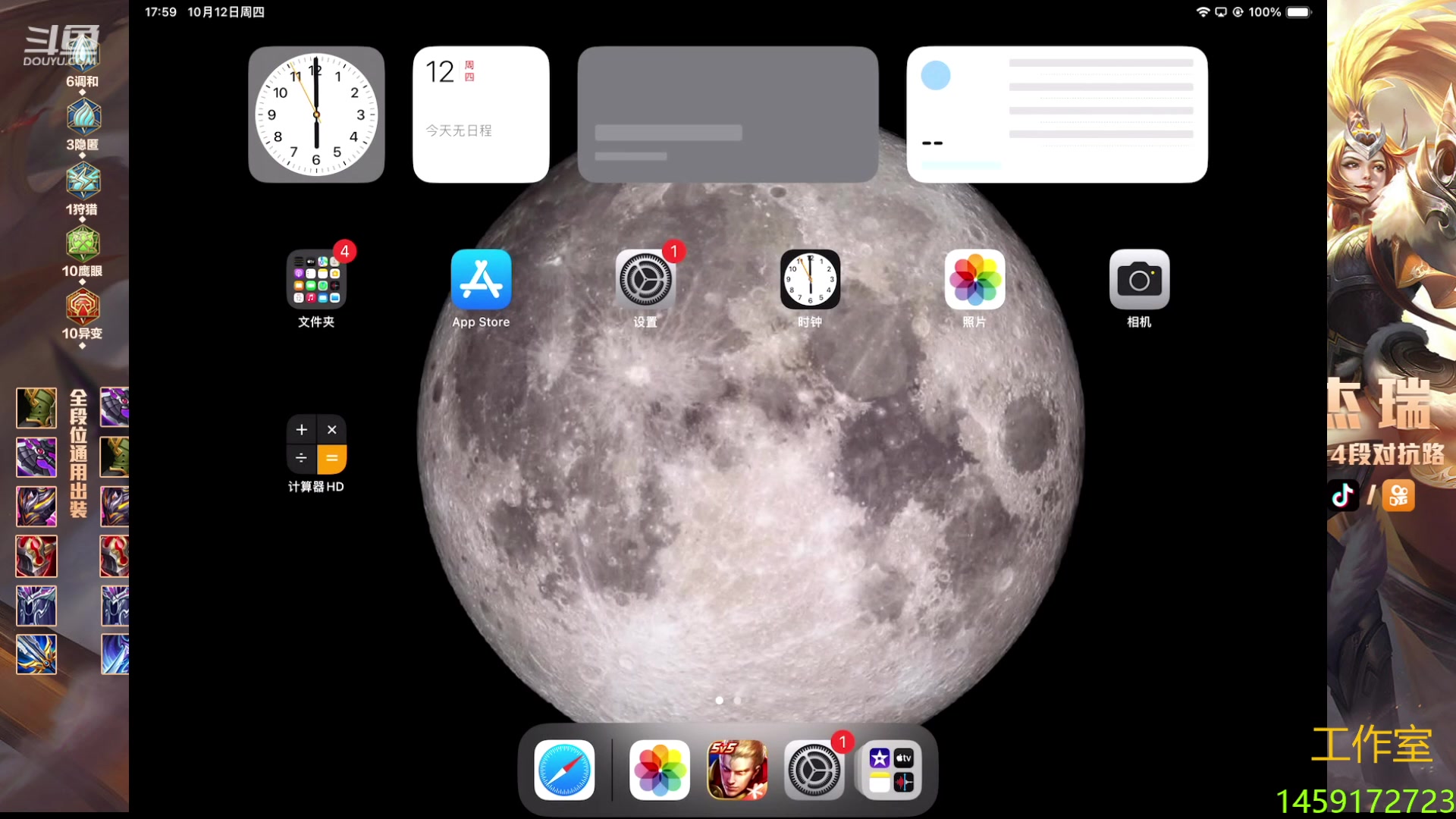Open the 时钟 app icon
1456x819 pixels.
pyautogui.click(x=810, y=279)
